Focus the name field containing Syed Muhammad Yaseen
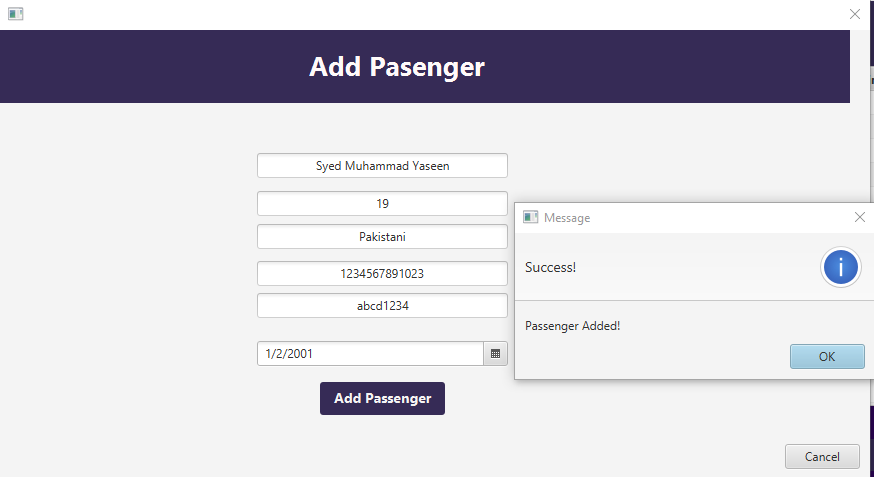The height and width of the screenshot is (477, 874). click(x=382, y=166)
